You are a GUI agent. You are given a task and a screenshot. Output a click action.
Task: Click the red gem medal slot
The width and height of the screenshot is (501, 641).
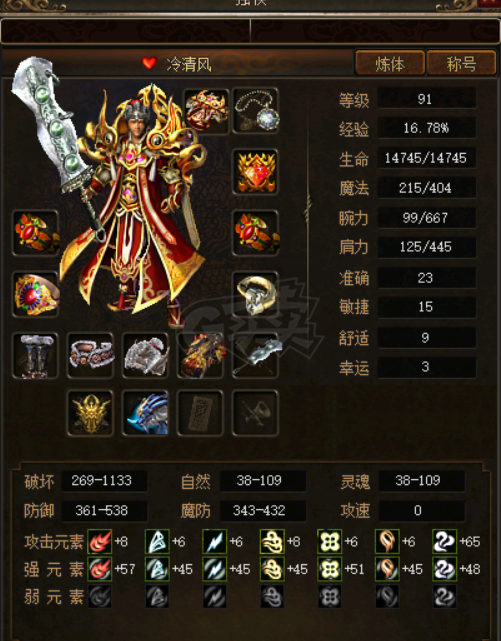pyautogui.click(x=255, y=172)
